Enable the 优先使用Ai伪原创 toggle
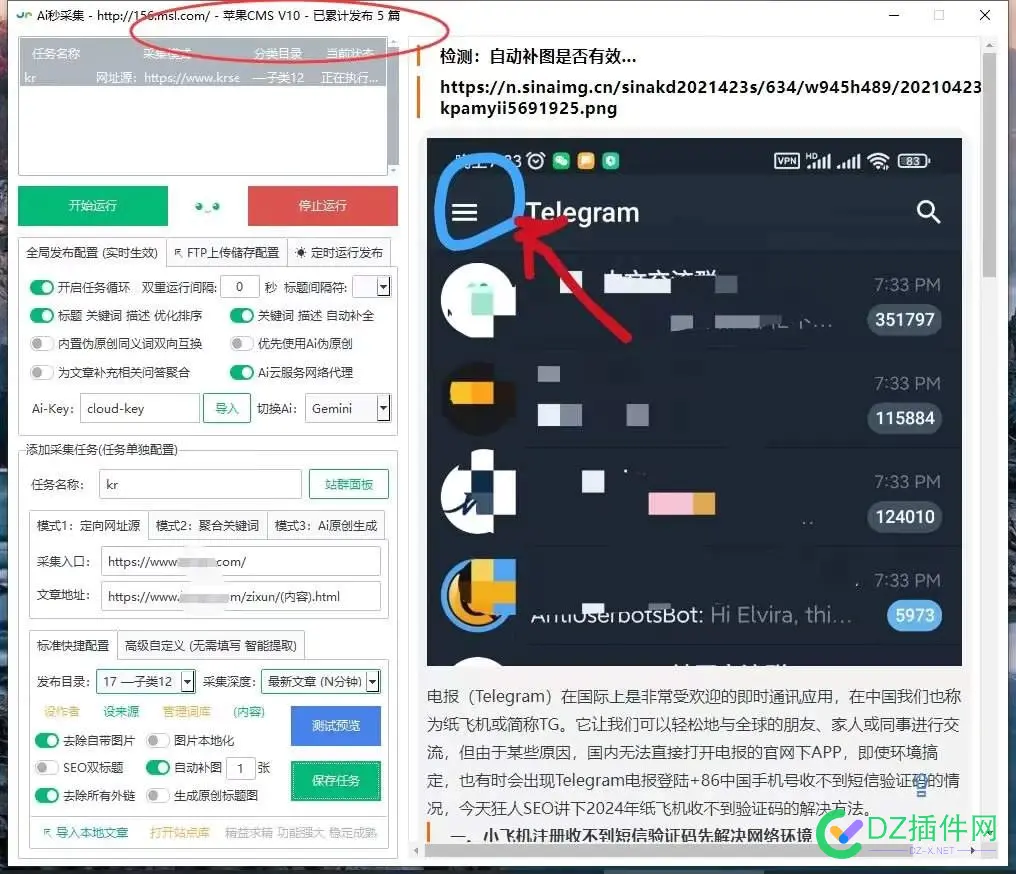The image size is (1016, 874). [x=240, y=341]
